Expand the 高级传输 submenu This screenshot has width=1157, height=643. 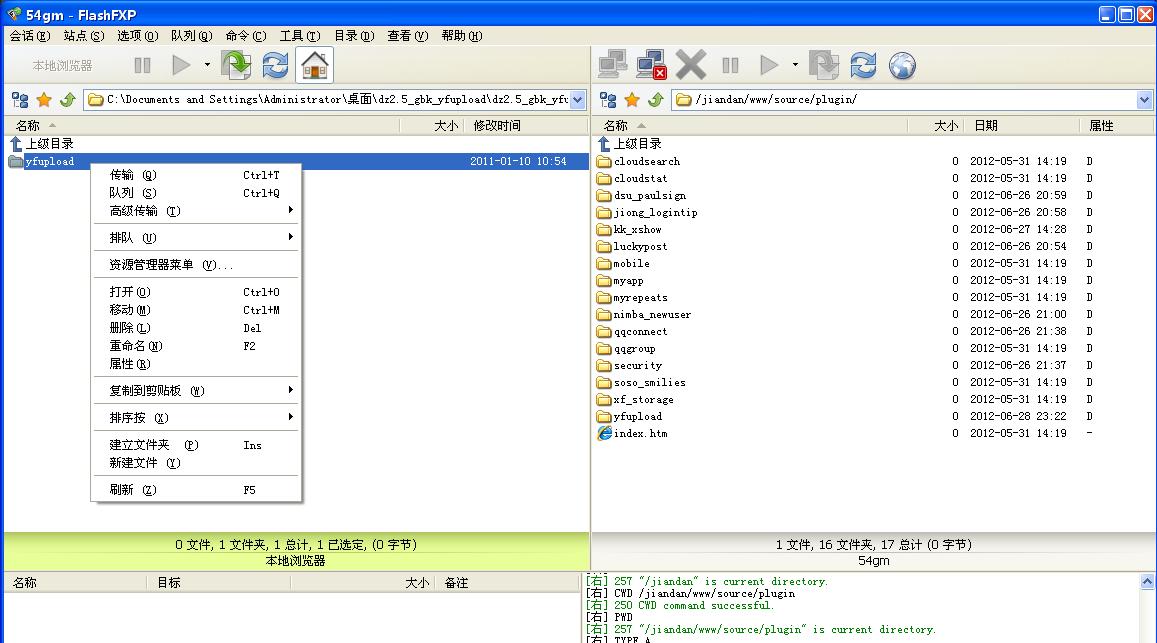pos(196,211)
